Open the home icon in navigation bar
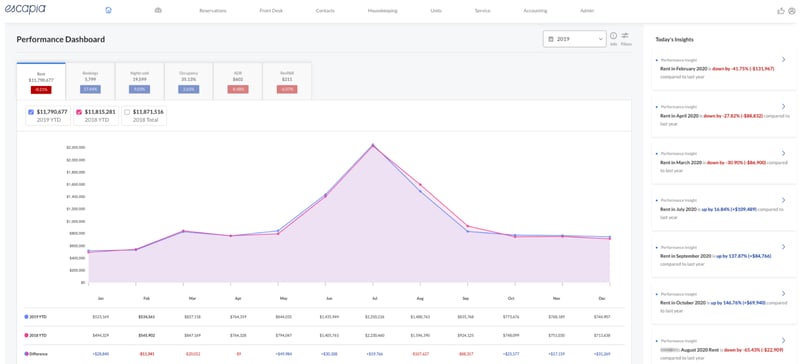 [108, 10]
